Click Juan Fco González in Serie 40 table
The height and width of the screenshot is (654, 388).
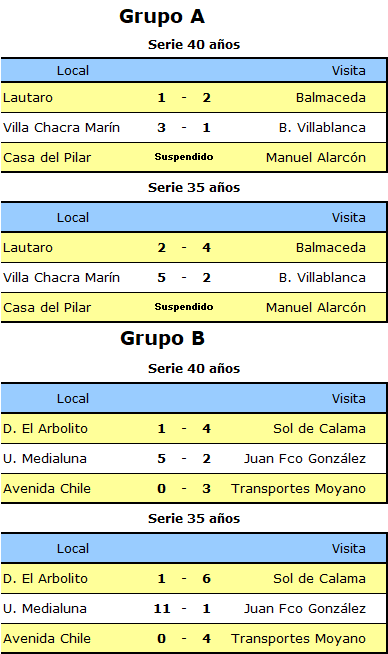tap(305, 459)
